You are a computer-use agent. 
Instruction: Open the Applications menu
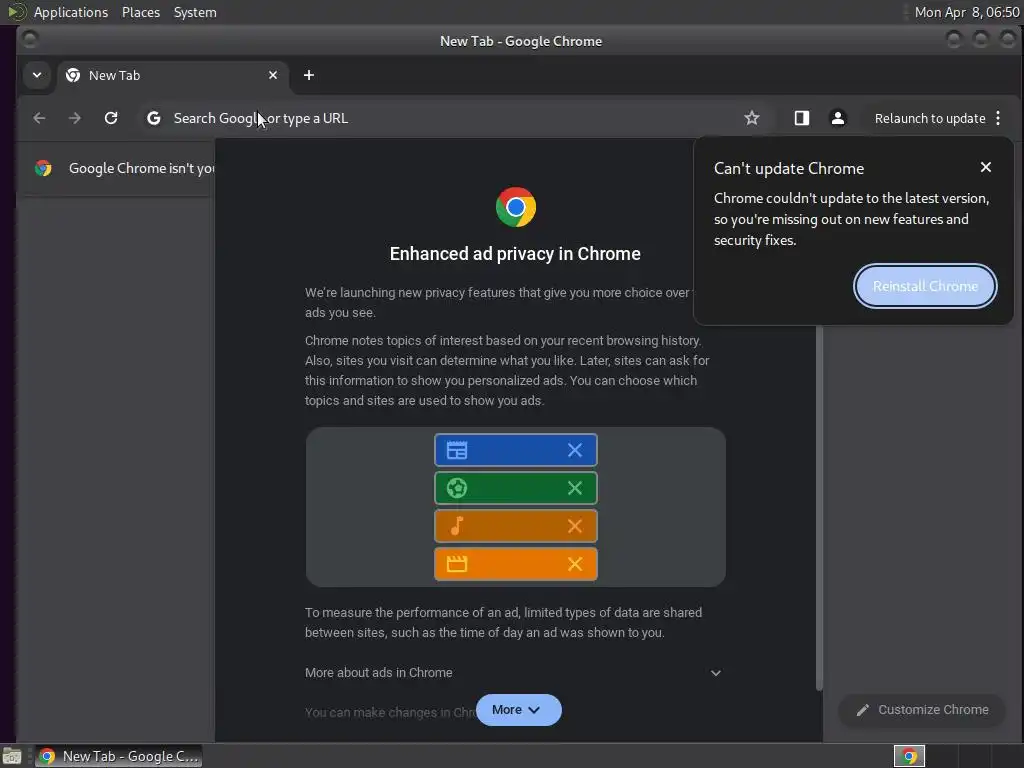click(x=71, y=12)
